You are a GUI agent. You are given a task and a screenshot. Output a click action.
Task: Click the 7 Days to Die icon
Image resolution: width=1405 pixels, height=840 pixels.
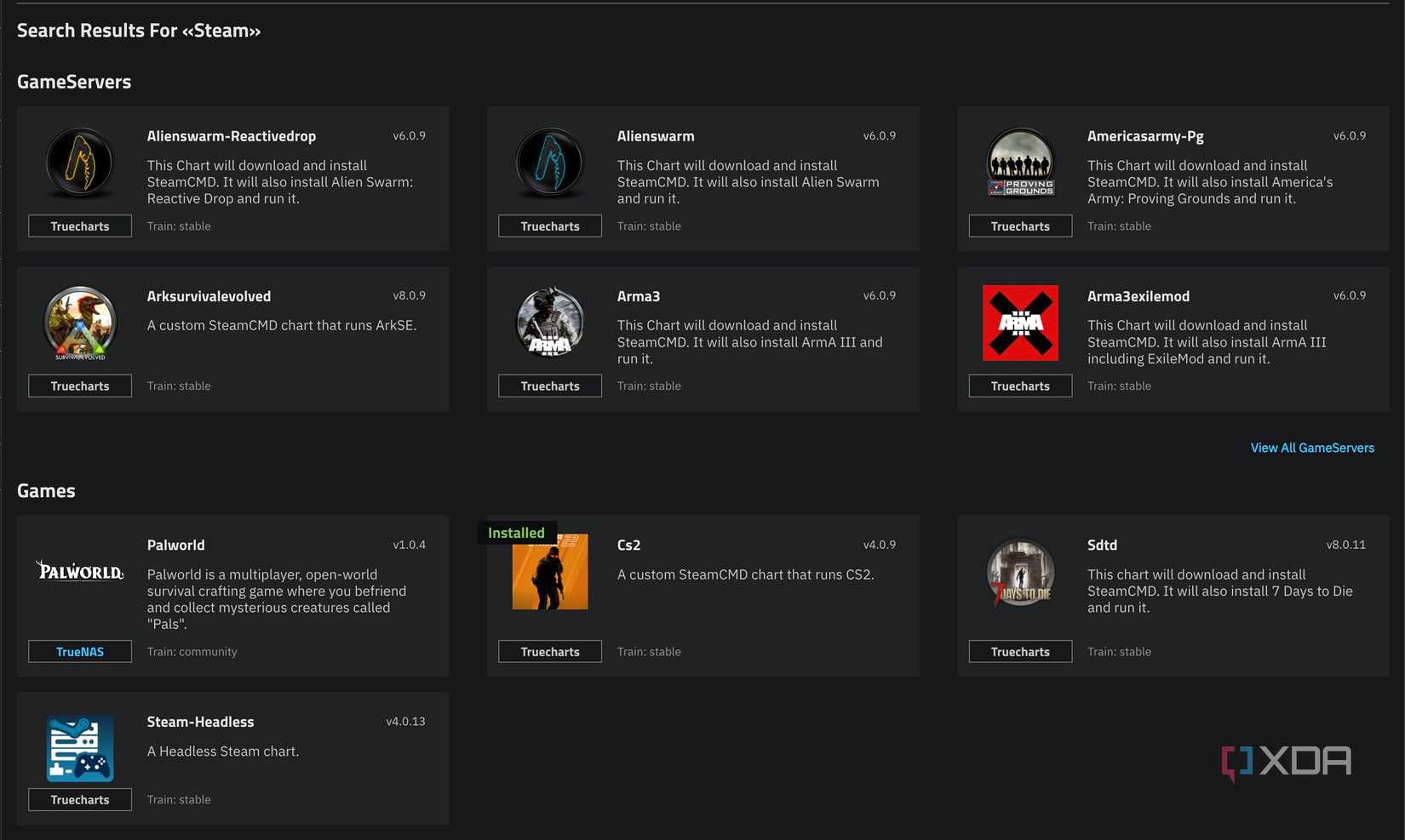click(1020, 573)
